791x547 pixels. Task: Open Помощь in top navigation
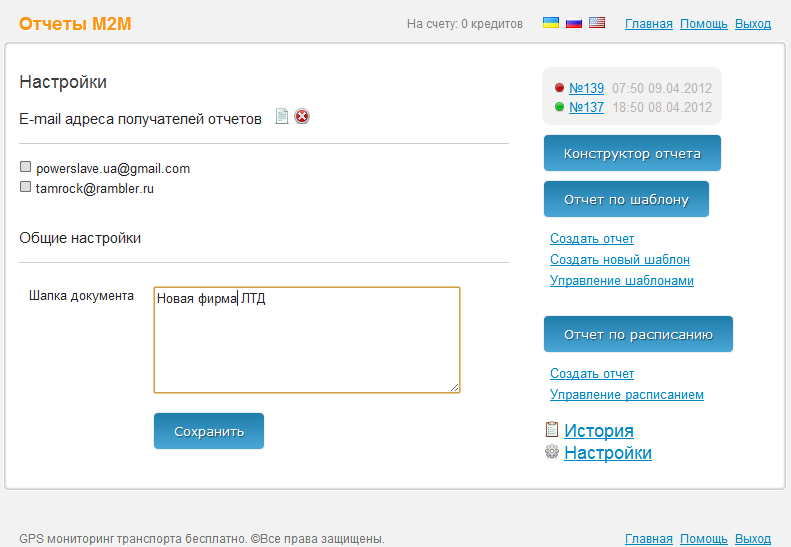[x=703, y=23]
